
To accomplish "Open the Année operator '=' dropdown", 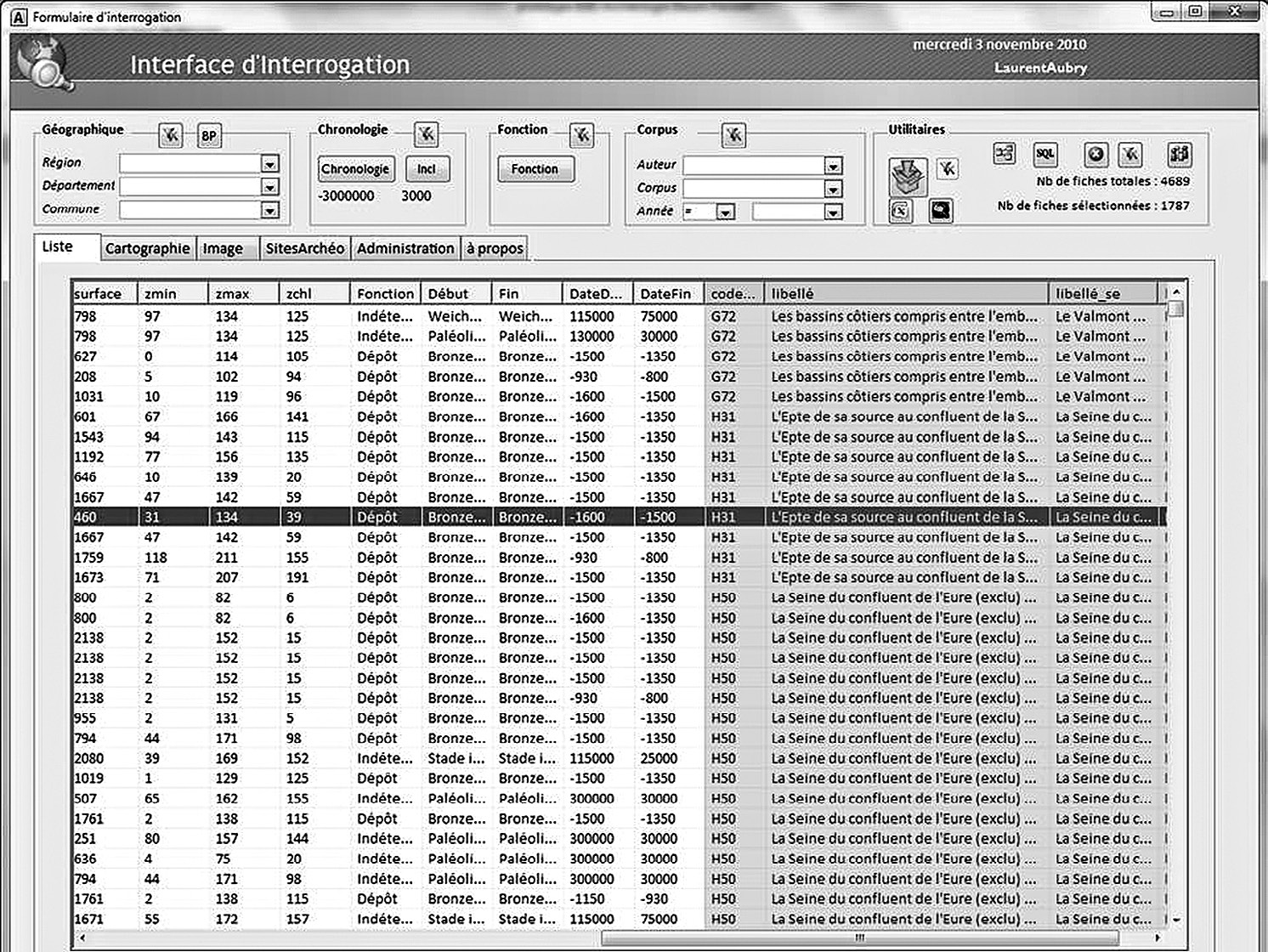I will pos(725,212).
